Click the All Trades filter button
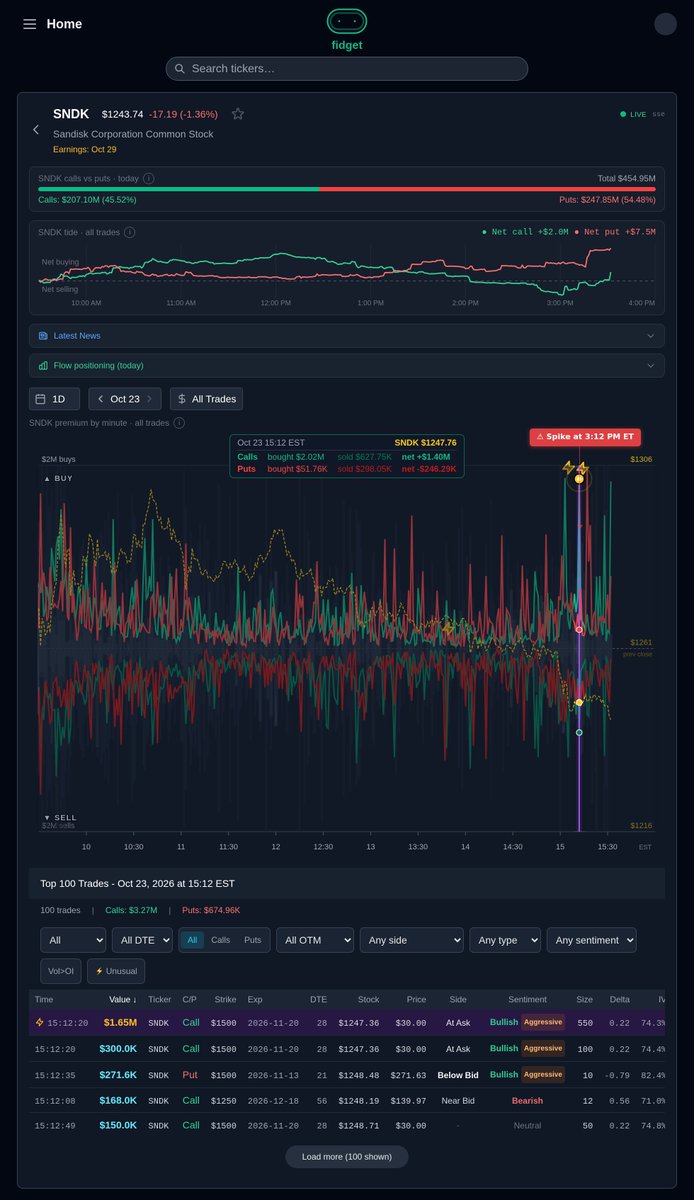This screenshot has width=694, height=1200. point(206,399)
